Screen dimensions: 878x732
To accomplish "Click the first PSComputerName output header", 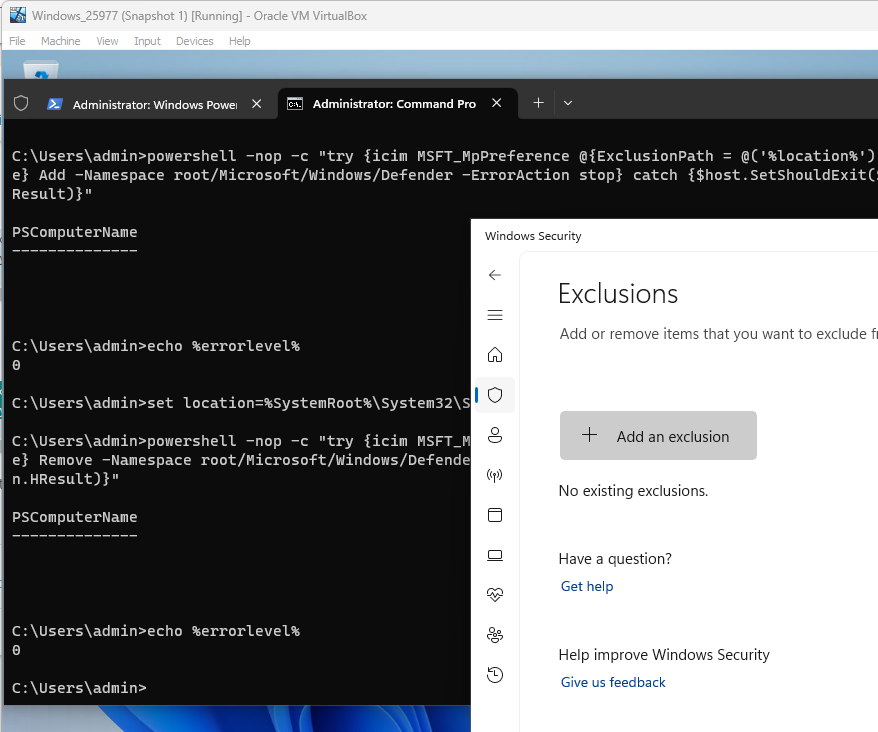I will click(74, 232).
